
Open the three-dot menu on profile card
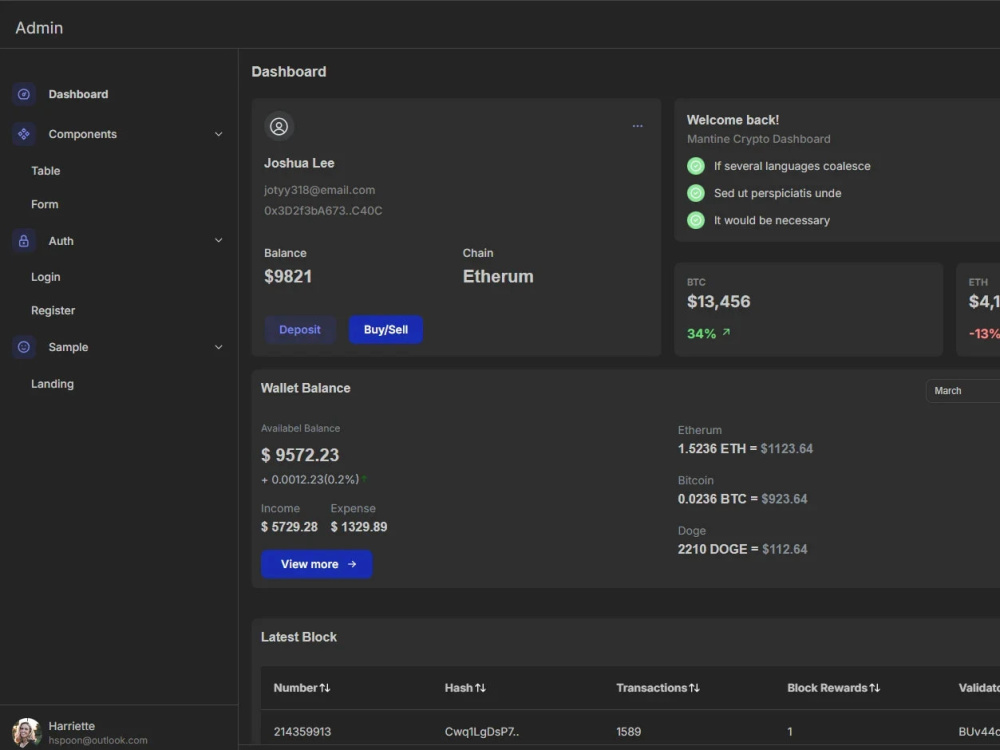point(637,126)
